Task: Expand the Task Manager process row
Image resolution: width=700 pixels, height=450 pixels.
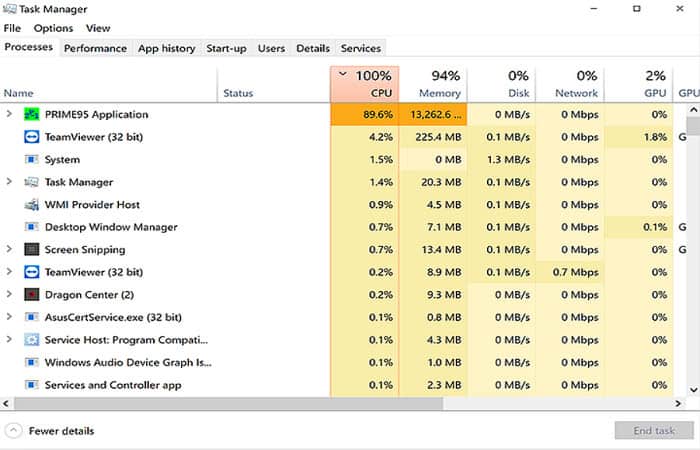Action: [9, 182]
